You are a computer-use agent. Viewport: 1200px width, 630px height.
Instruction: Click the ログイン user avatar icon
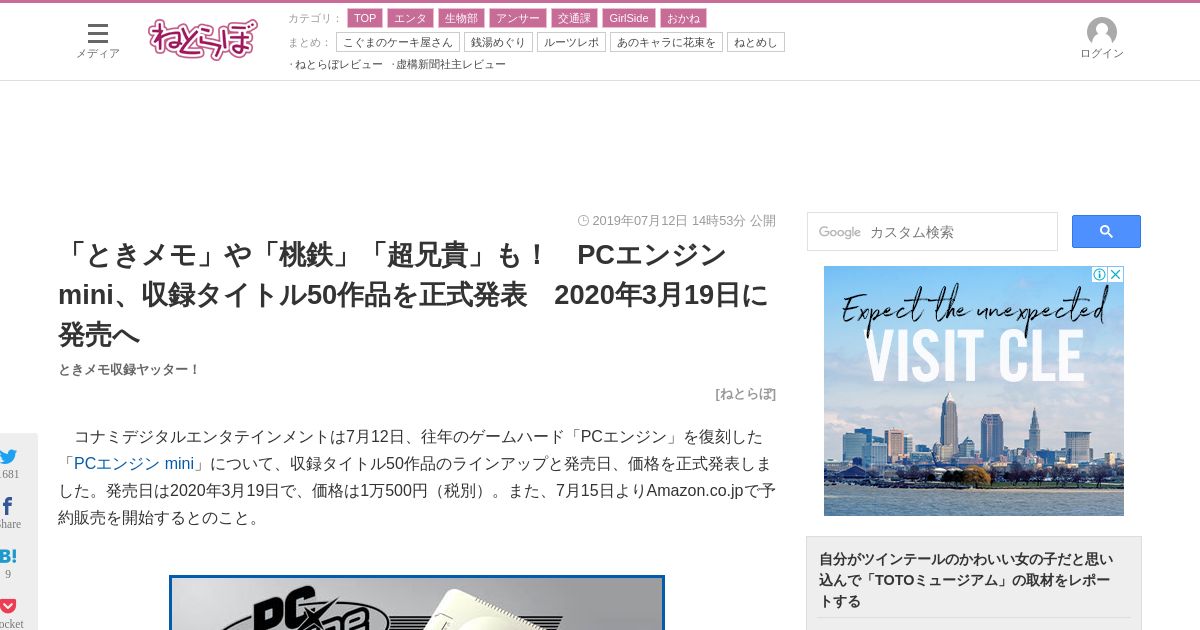(1102, 32)
